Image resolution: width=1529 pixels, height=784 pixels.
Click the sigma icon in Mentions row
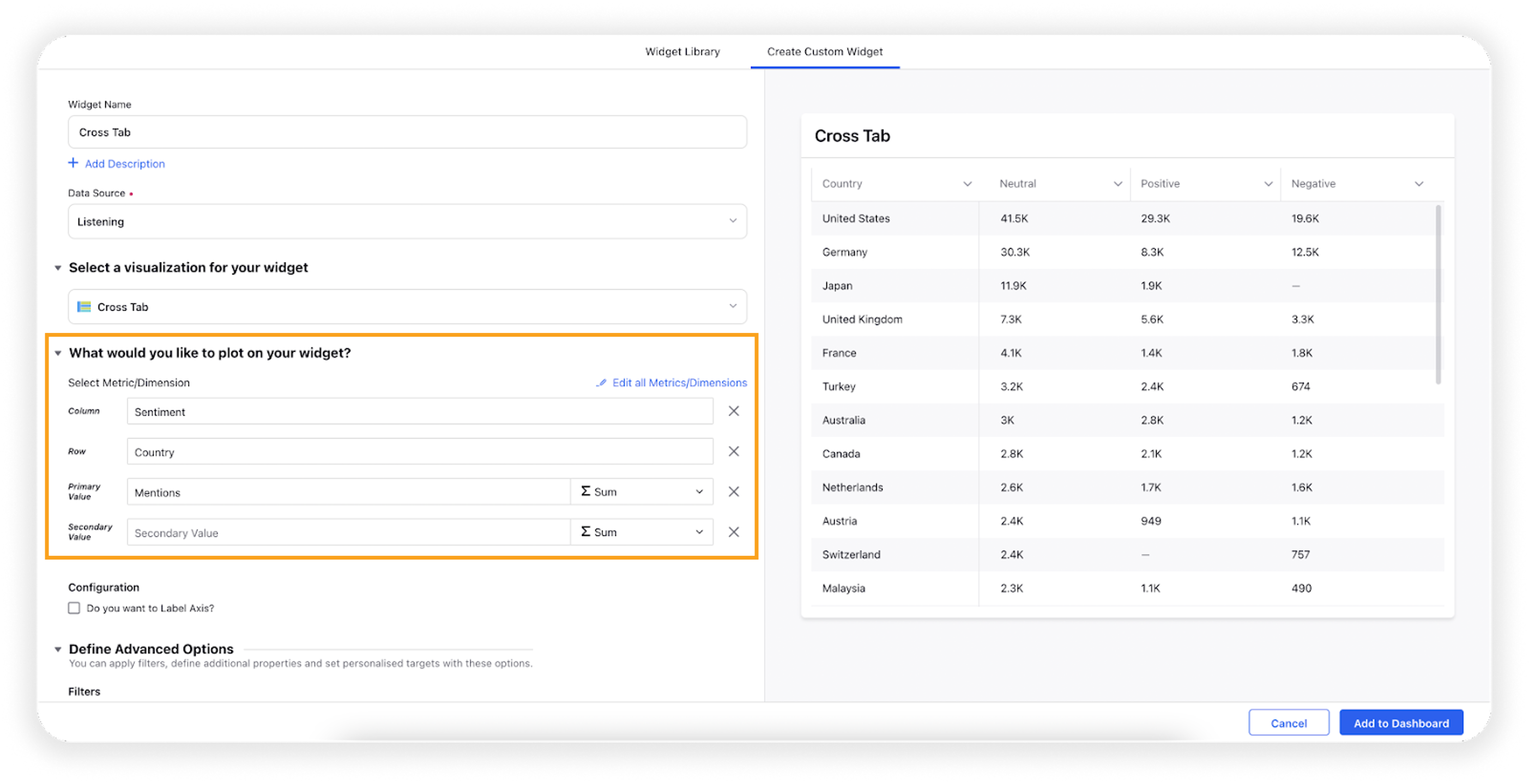coord(585,491)
